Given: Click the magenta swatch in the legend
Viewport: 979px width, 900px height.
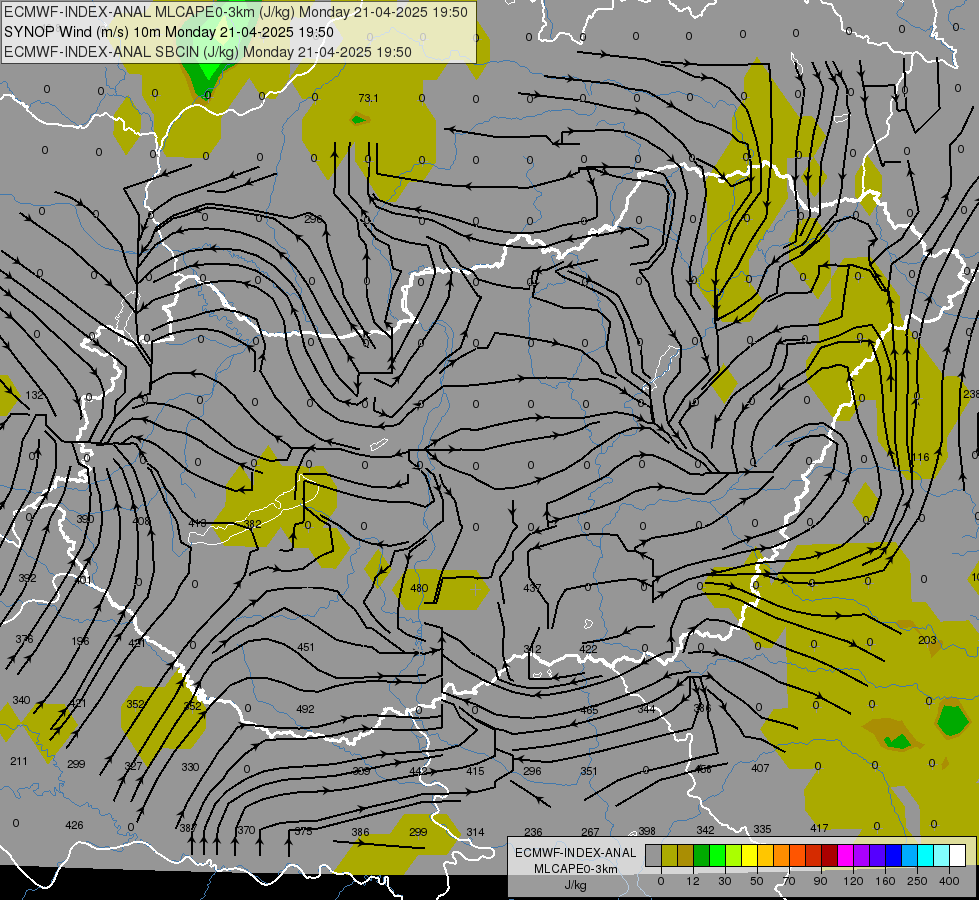Looking at the screenshot, I should (x=845, y=856).
